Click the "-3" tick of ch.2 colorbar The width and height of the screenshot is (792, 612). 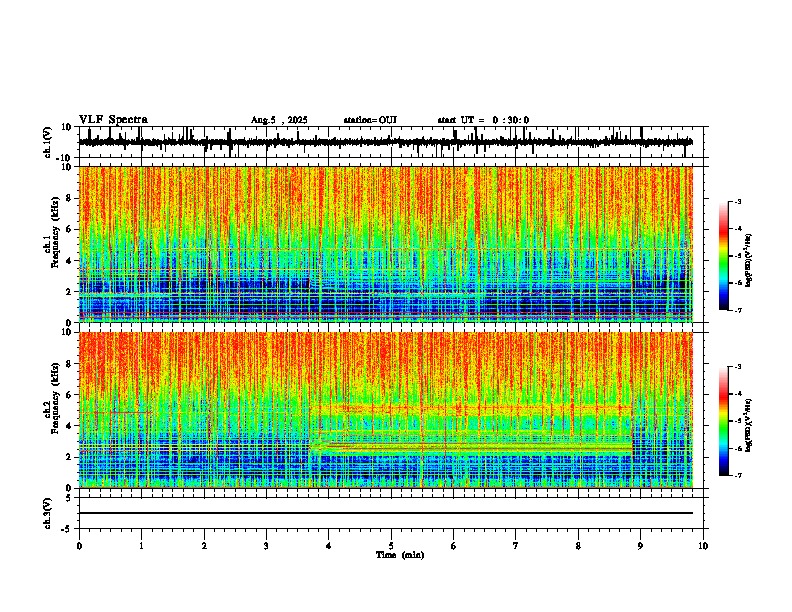[737, 367]
